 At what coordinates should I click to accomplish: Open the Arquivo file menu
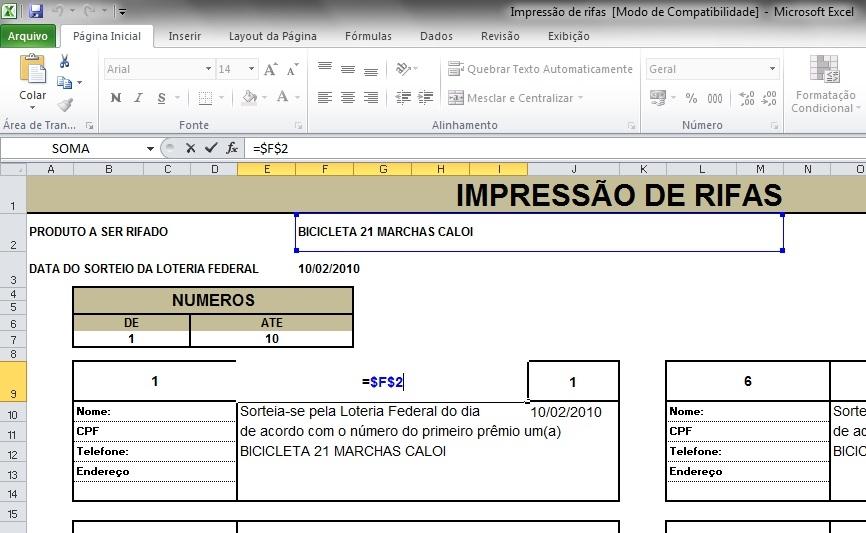(28, 36)
